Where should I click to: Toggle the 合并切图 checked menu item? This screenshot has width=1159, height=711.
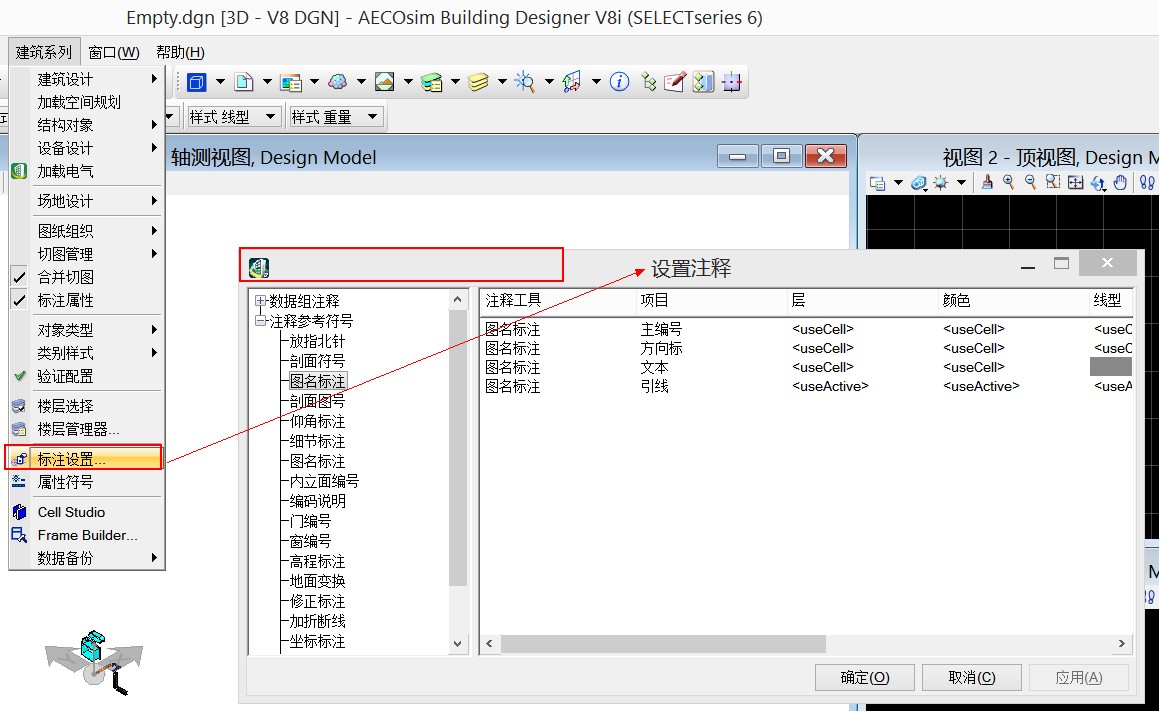[84, 277]
